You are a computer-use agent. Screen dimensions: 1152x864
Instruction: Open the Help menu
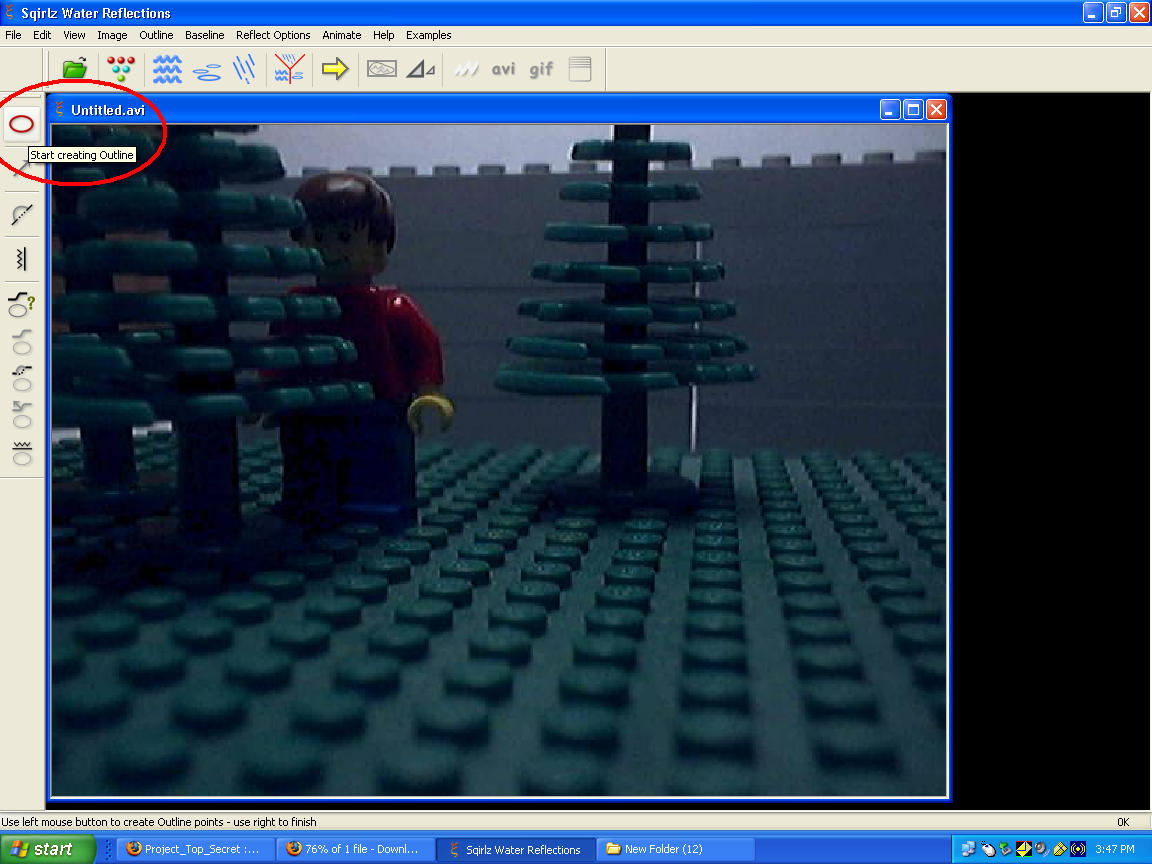click(384, 35)
